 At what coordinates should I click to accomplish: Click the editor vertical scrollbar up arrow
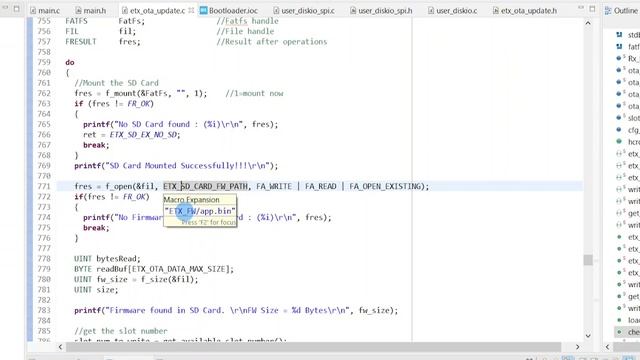[588, 23]
